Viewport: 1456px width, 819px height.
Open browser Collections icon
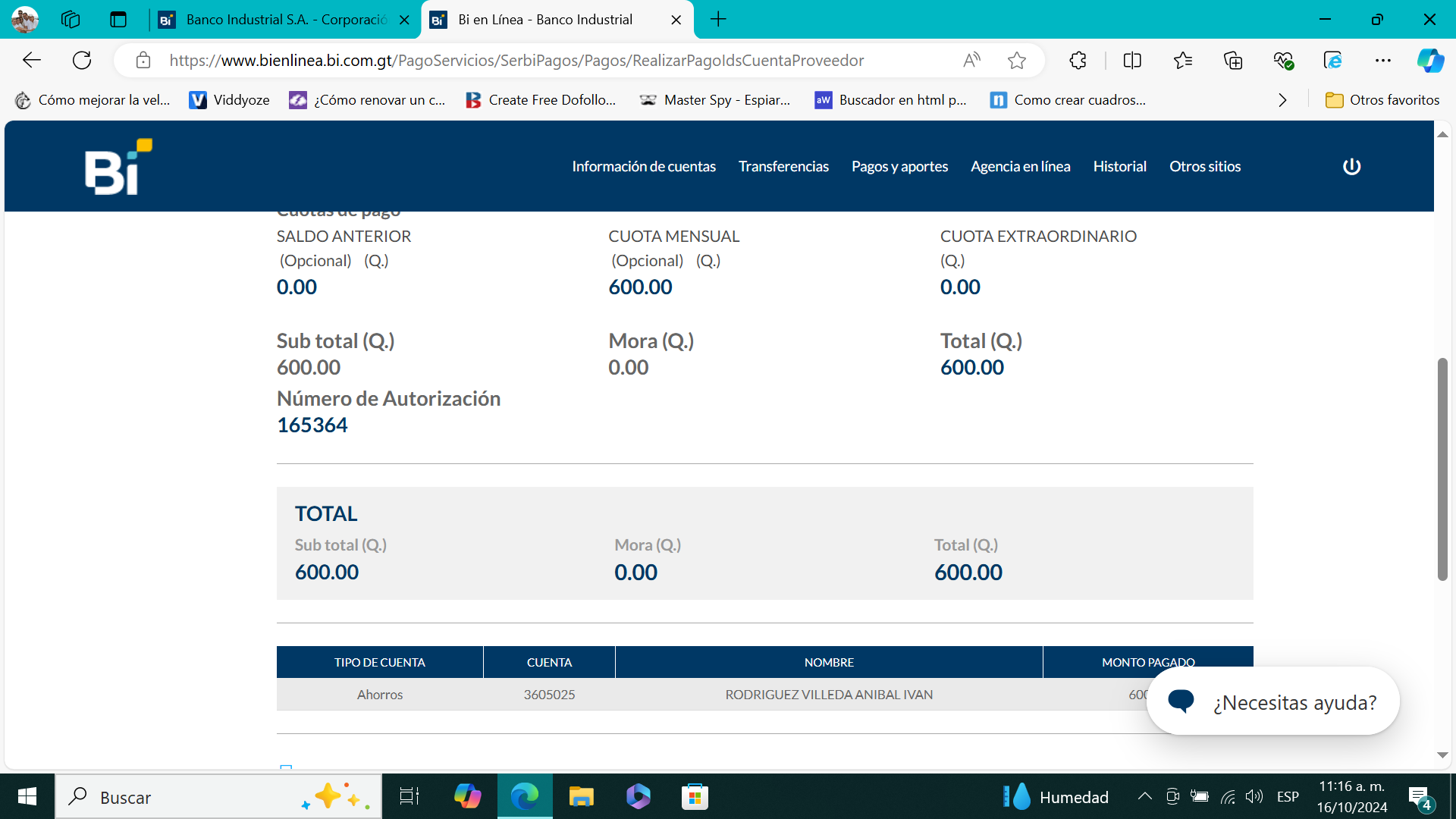pyautogui.click(x=1233, y=61)
